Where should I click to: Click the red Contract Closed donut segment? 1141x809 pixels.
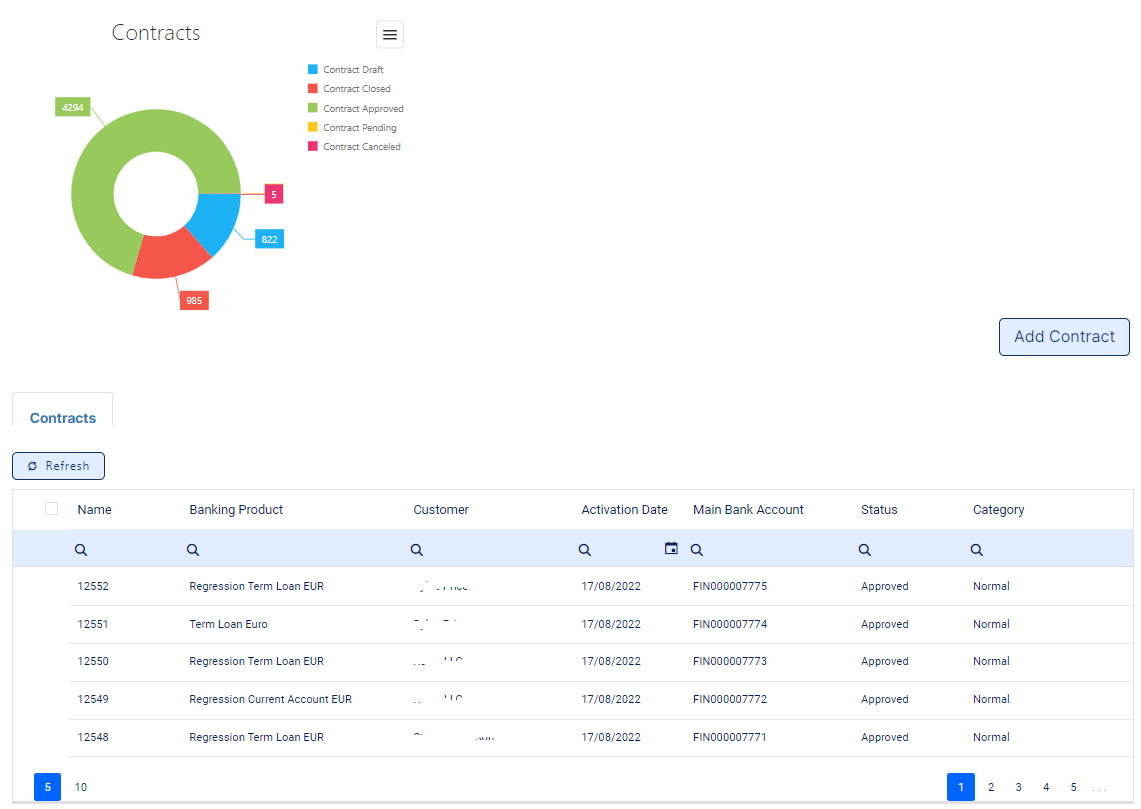[166, 254]
